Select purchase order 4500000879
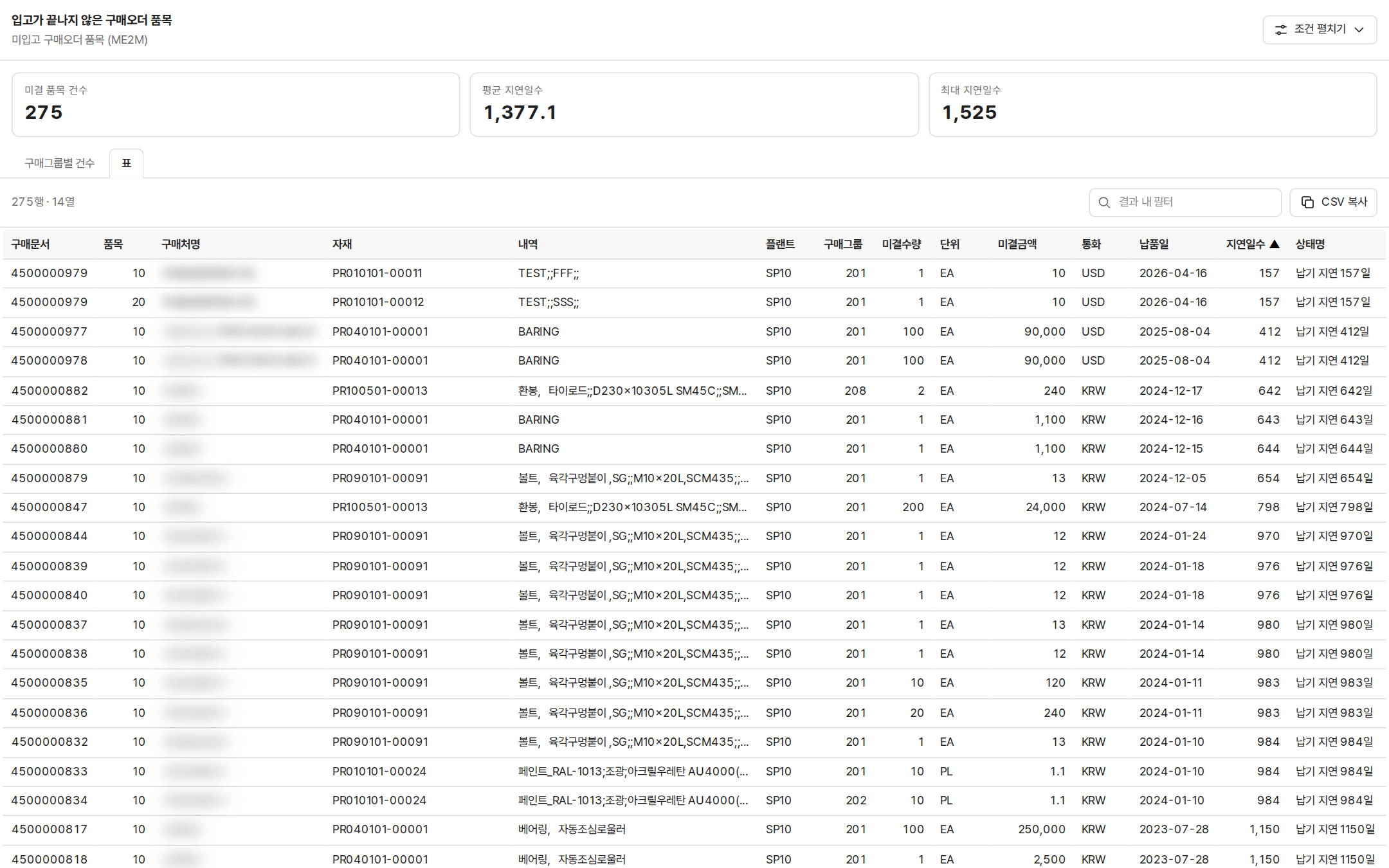The height and width of the screenshot is (868, 1389). [50, 478]
